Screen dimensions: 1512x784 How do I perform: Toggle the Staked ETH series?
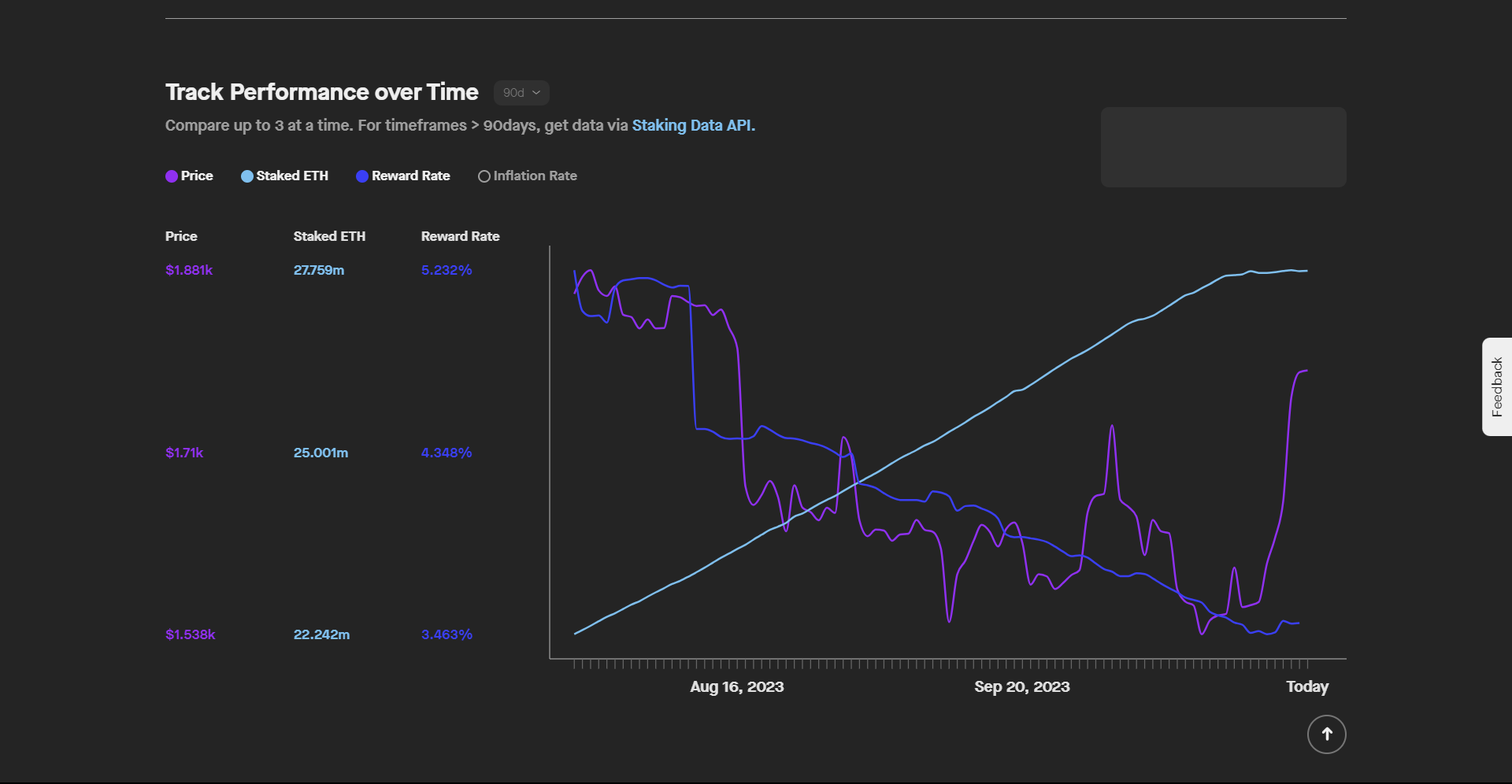click(284, 176)
